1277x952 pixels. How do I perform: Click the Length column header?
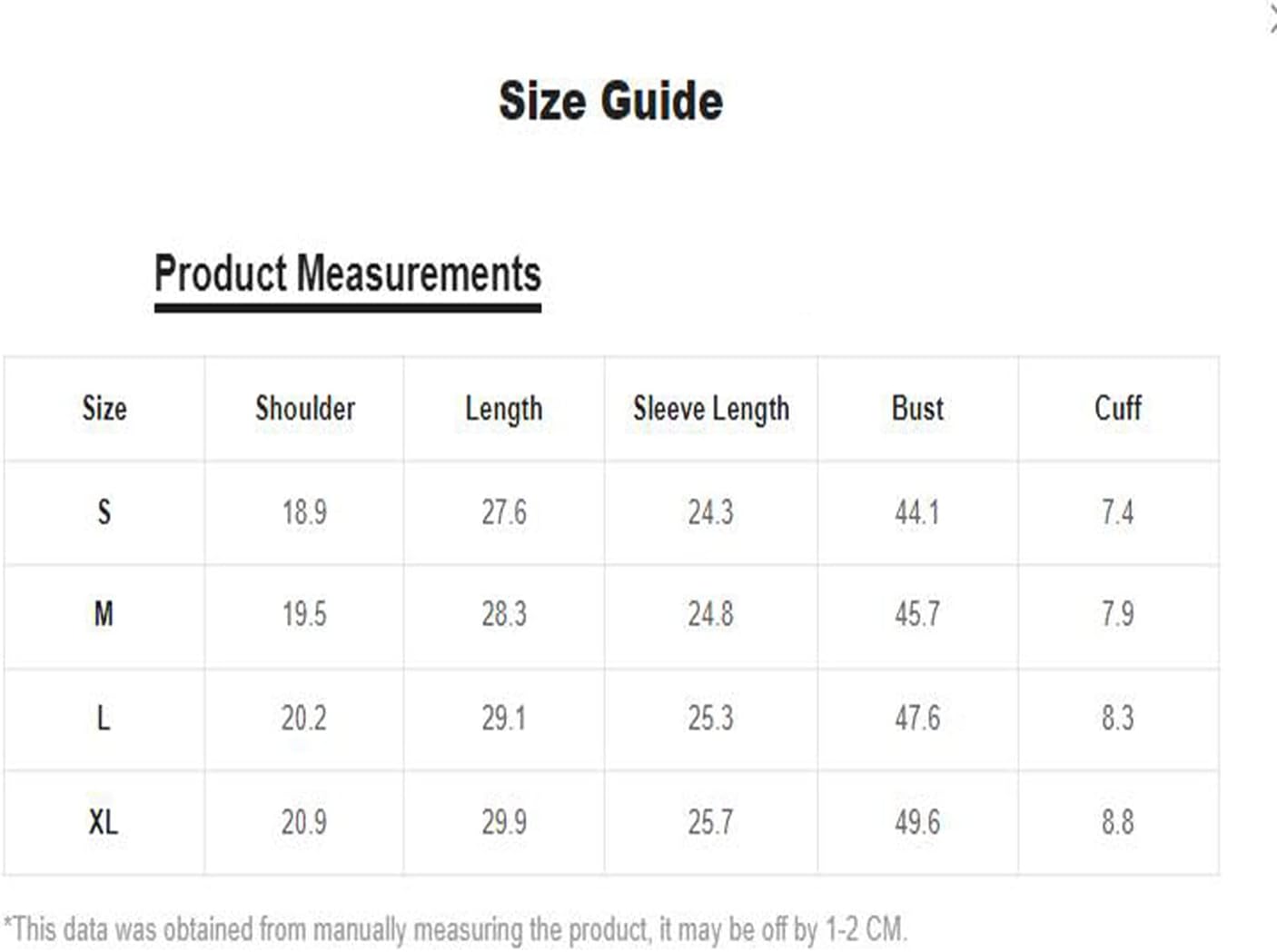[504, 409]
